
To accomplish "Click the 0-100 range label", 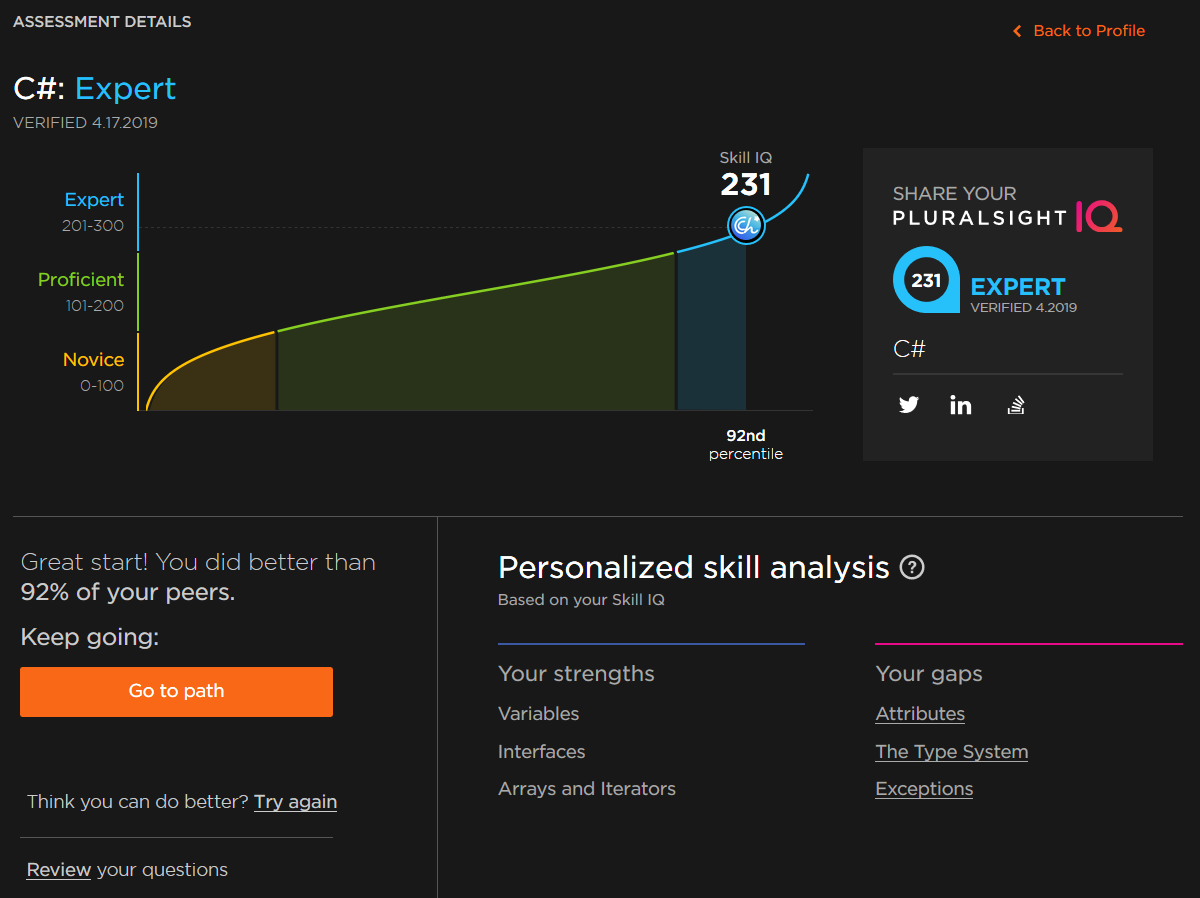I will [x=102, y=386].
